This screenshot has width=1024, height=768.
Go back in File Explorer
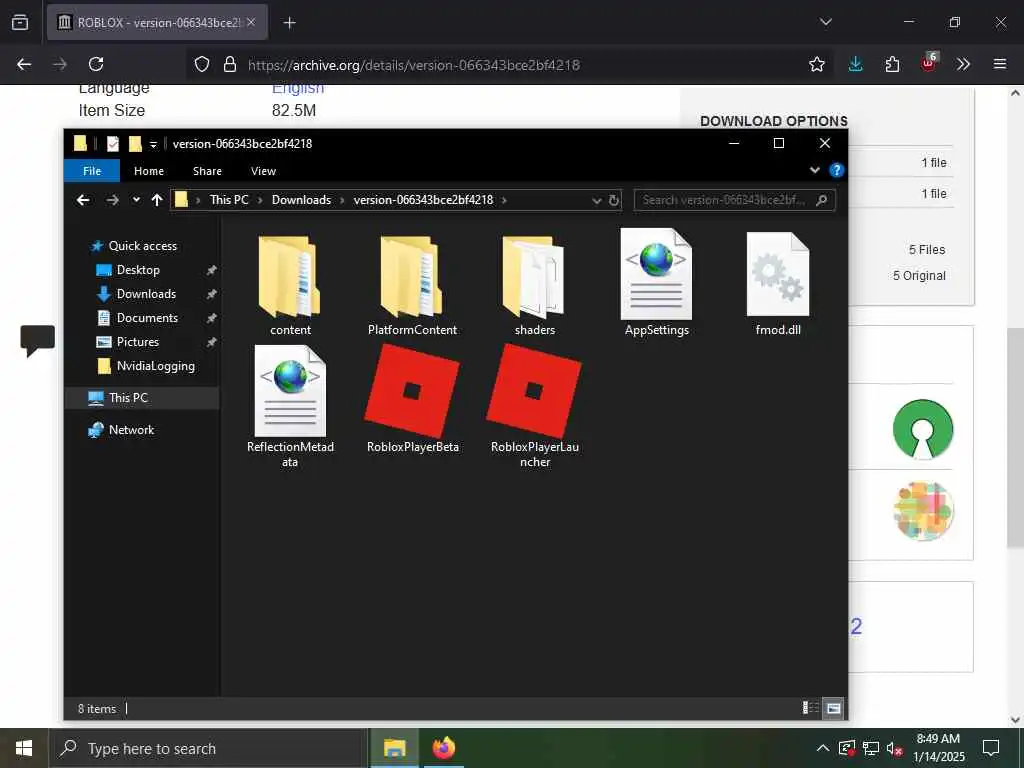[83, 200]
